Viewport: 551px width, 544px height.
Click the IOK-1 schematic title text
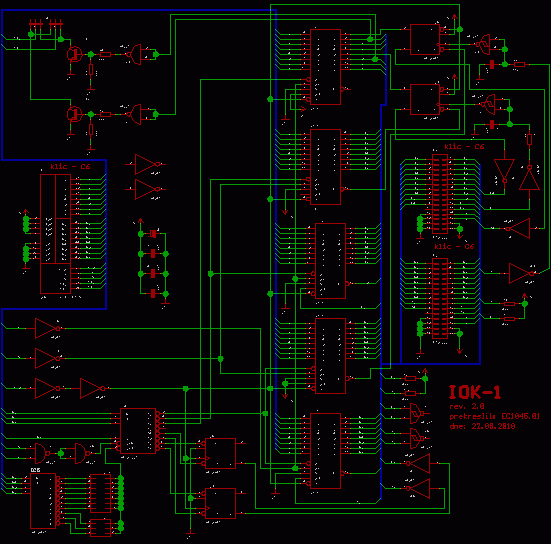point(475,392)
